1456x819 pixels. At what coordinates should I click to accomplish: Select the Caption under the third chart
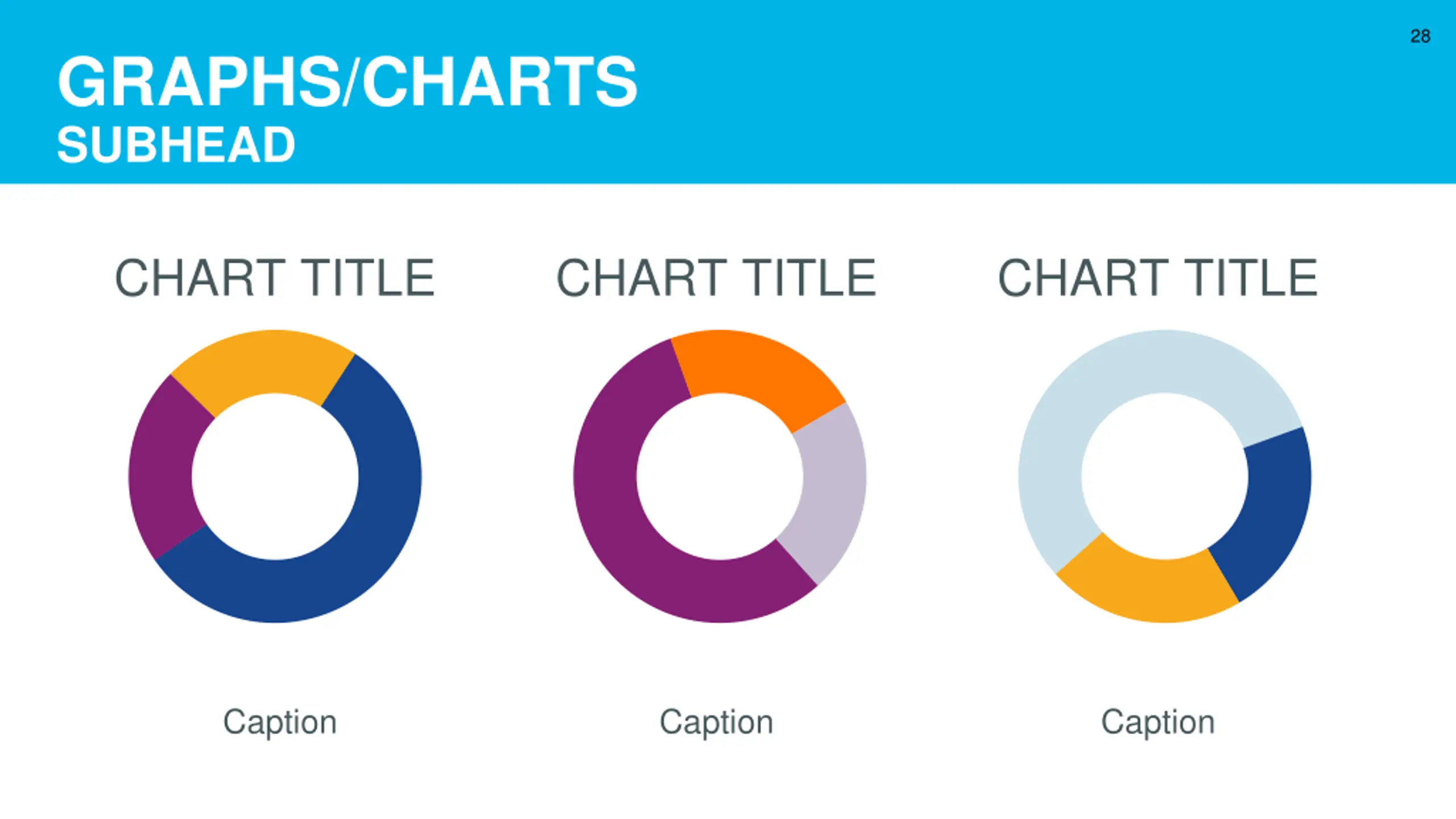[1158, 722]
